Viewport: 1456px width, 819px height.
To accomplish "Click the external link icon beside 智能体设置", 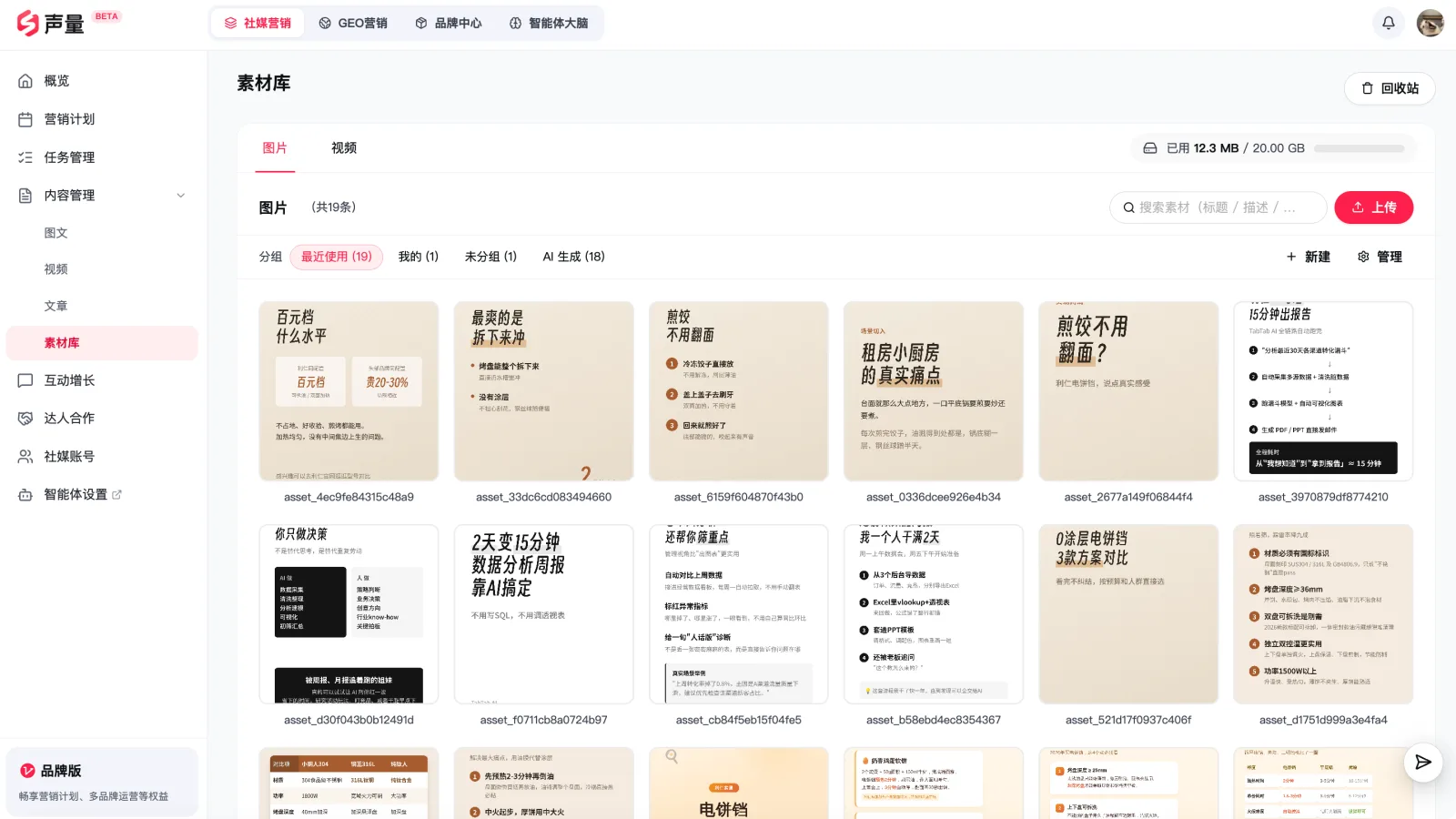I will (116, 495).
